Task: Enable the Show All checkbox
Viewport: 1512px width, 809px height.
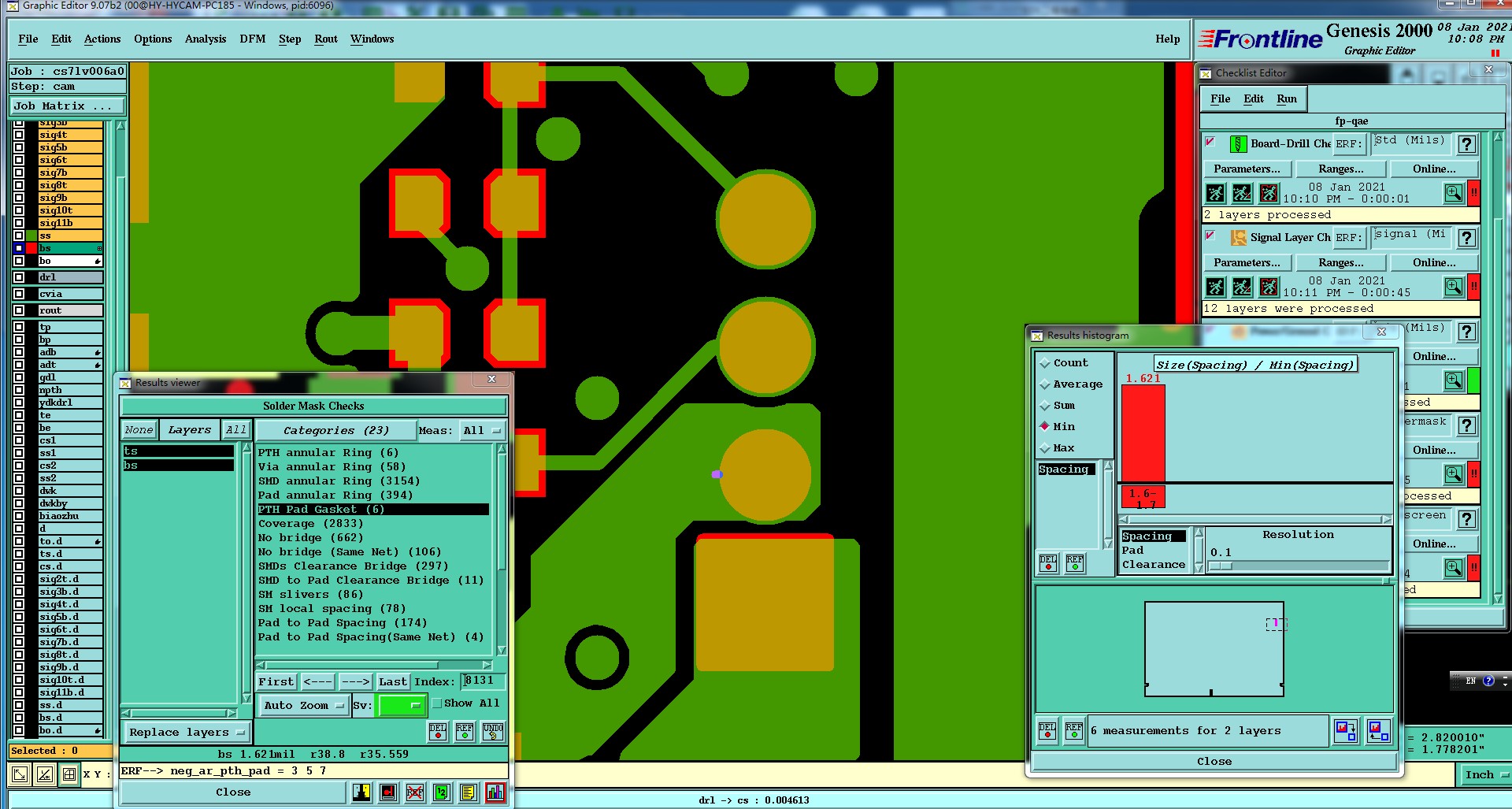Action: click(437, 703)
